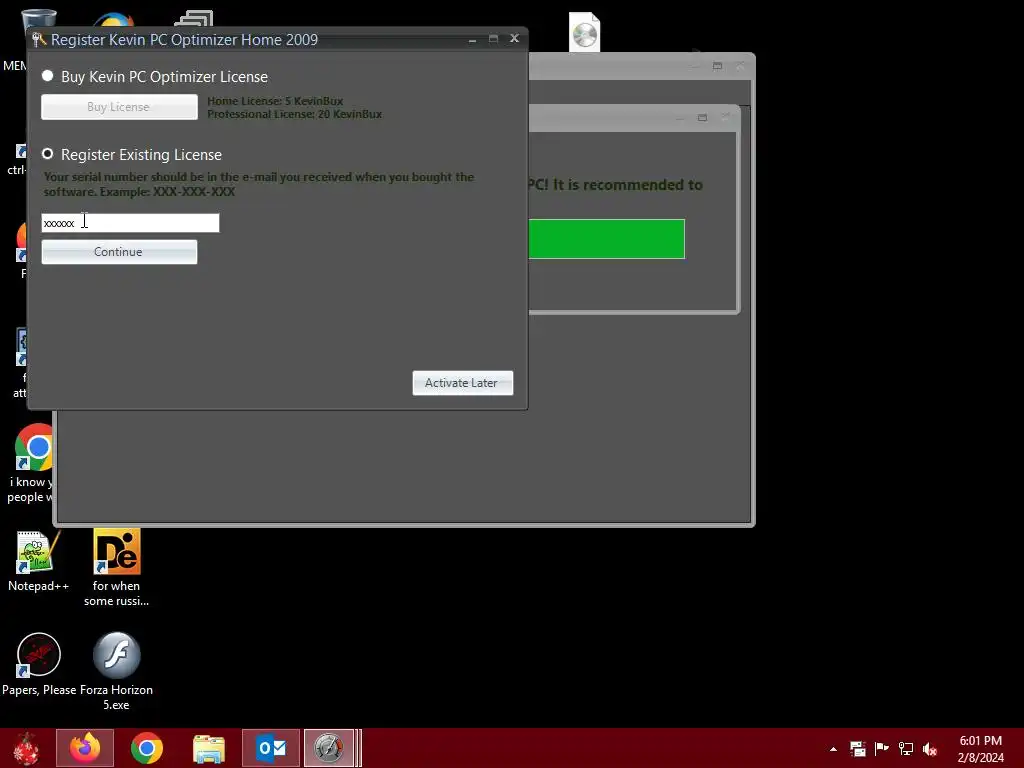Click the green progress bar in background window
1024x768 pixels.
606,239
